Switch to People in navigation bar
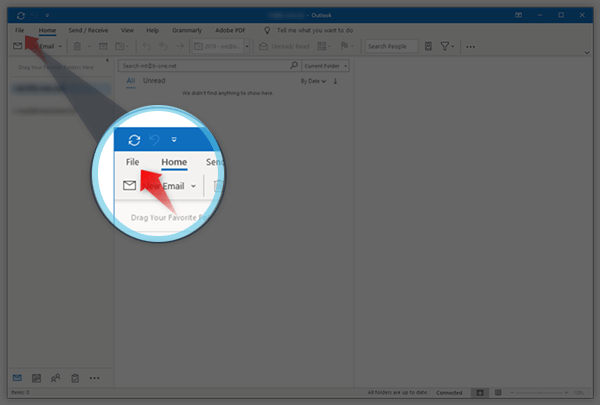This screenshot has height=405, width=600. 55,378
